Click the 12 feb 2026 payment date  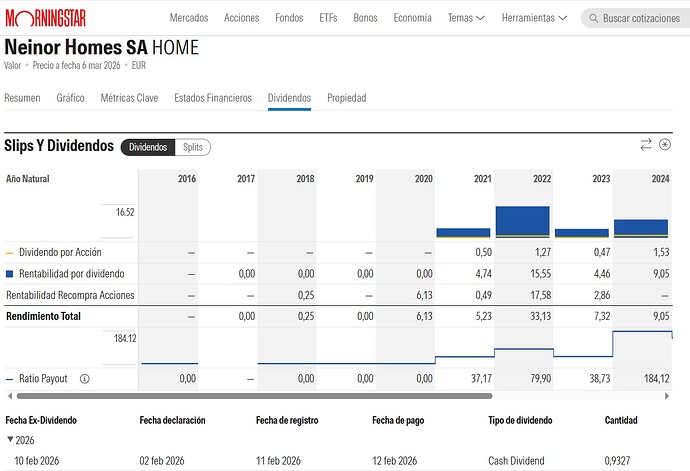pyautogui.click(x=395, y=461)
